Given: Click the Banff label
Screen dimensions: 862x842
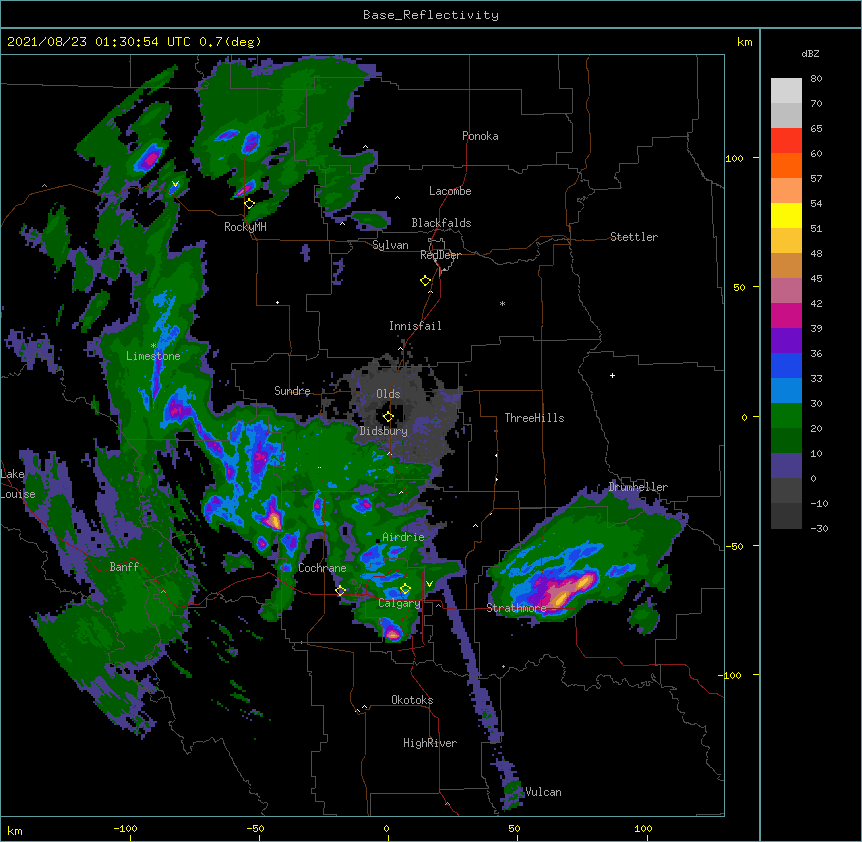Looking at the screenshot, I should point(124,567).
